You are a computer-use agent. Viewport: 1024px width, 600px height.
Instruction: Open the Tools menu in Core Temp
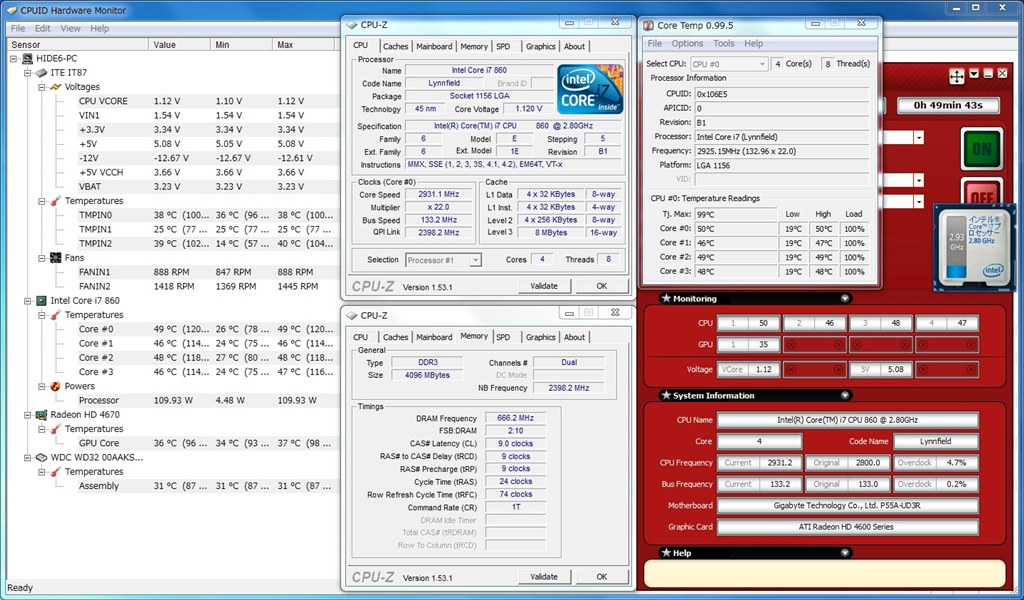724,43
